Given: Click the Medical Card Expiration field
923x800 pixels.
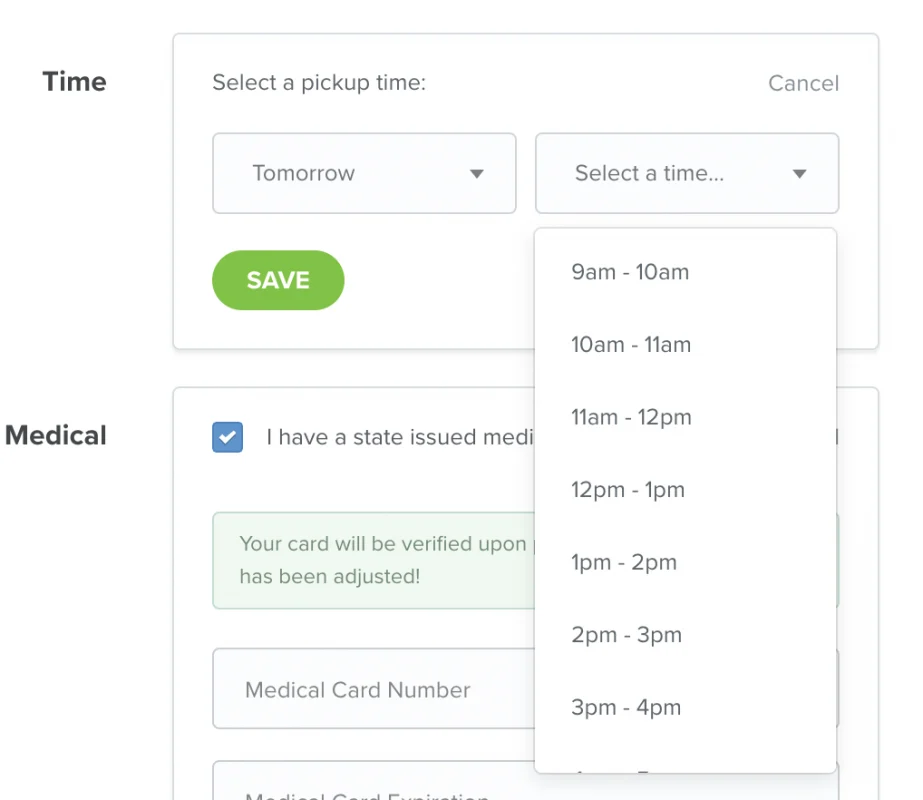Looking at the screenshot, I should pos(370,787).
